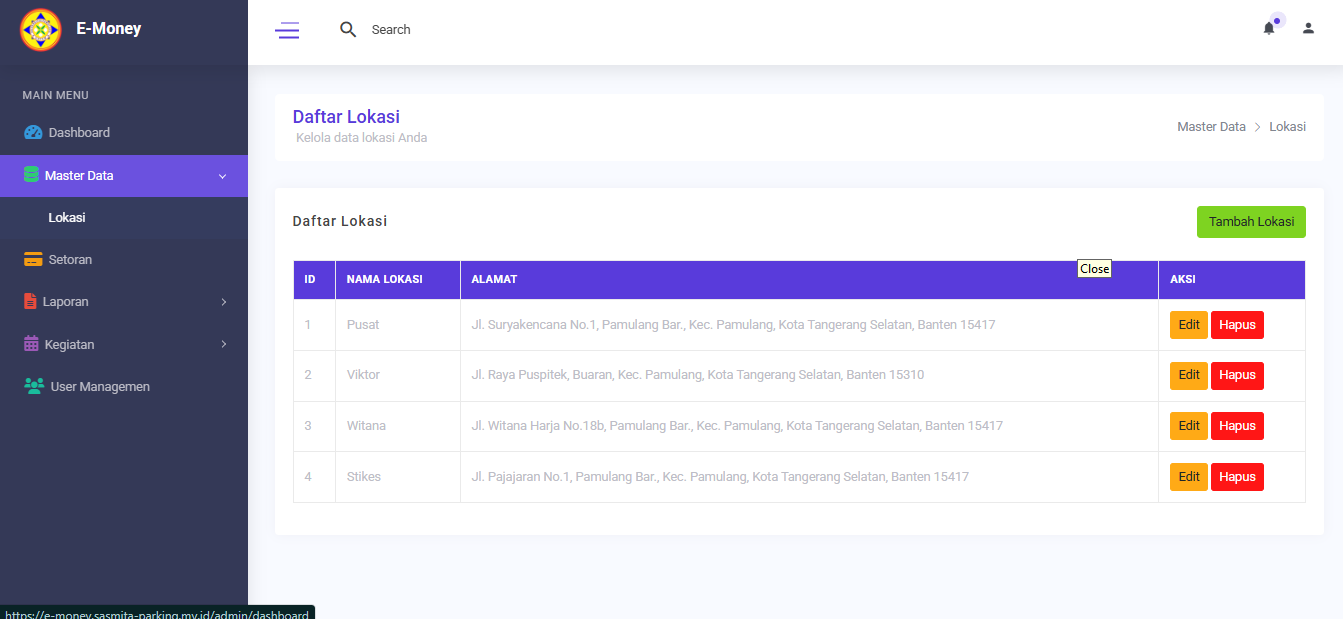This screenshot has width=1343, height=619.
Task: Select the Lokasi submenu item
Action: pos(67,218)
